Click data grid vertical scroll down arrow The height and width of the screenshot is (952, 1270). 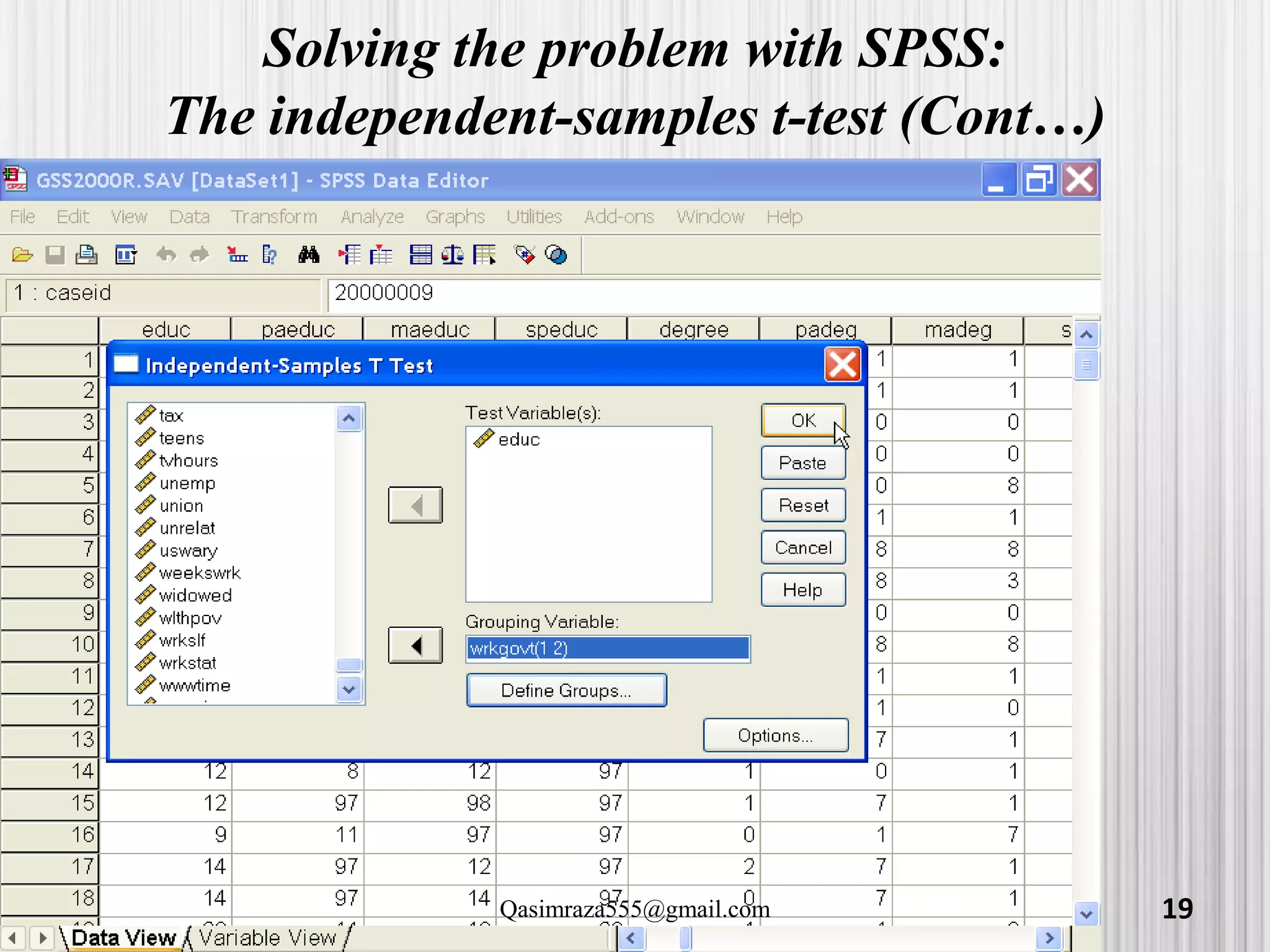(1086, 914)
